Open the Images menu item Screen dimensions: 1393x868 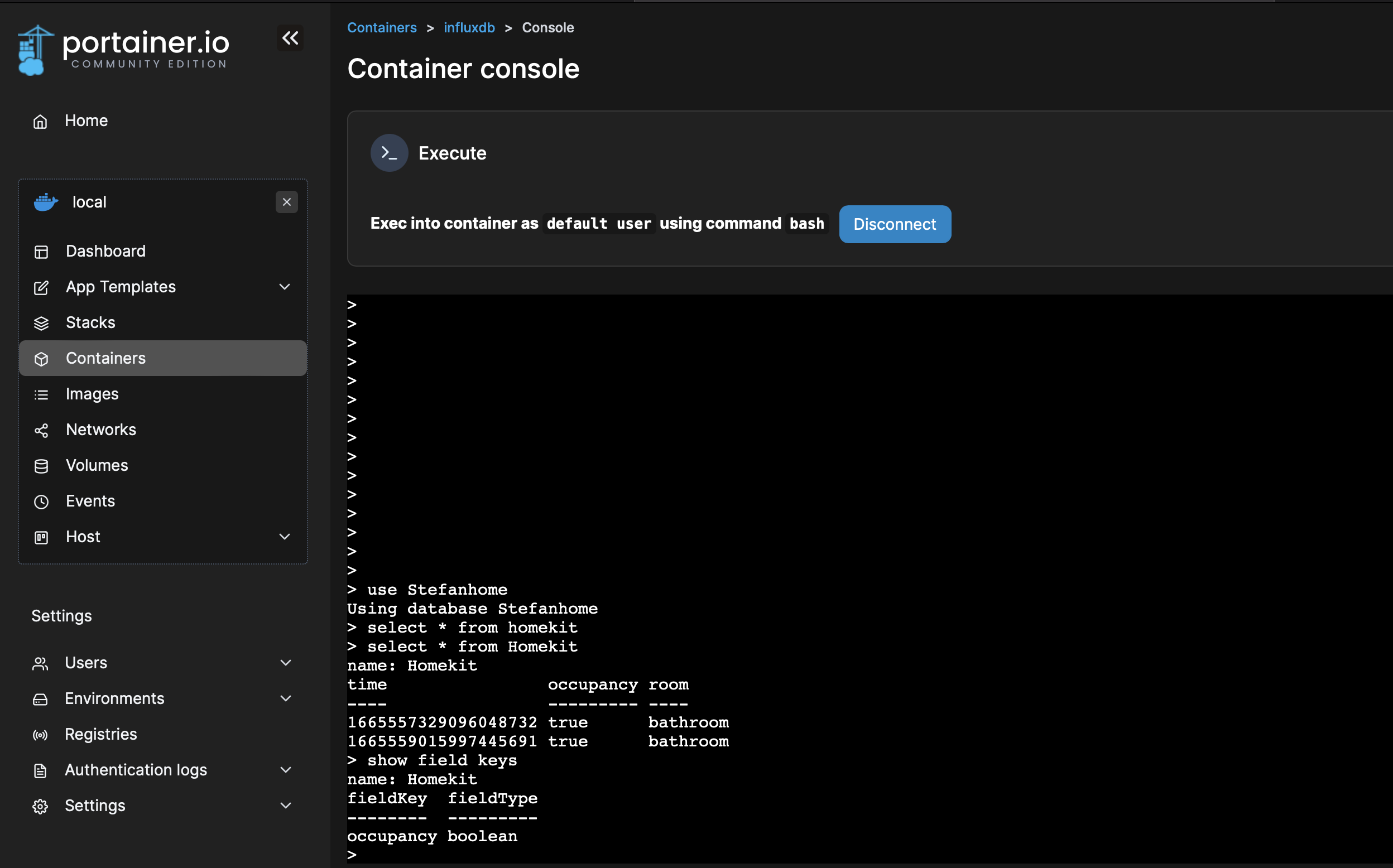tap(92, 394)
